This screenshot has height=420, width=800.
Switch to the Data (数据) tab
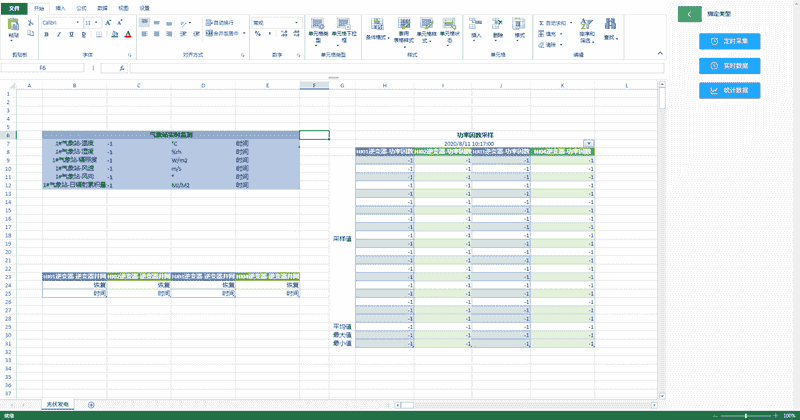point(103,8)
